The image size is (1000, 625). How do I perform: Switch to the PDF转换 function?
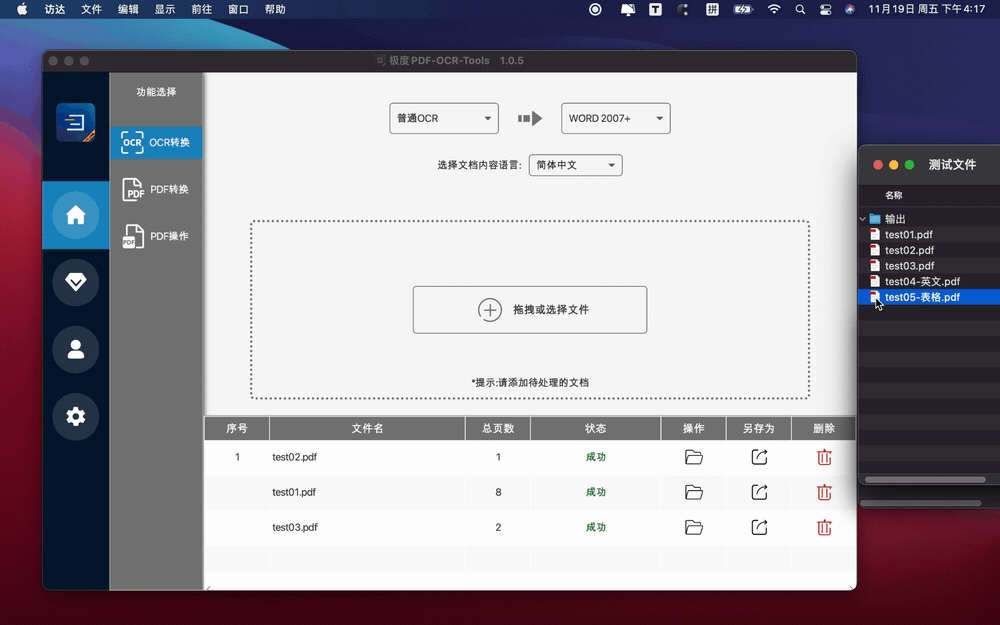pos(156,189)
